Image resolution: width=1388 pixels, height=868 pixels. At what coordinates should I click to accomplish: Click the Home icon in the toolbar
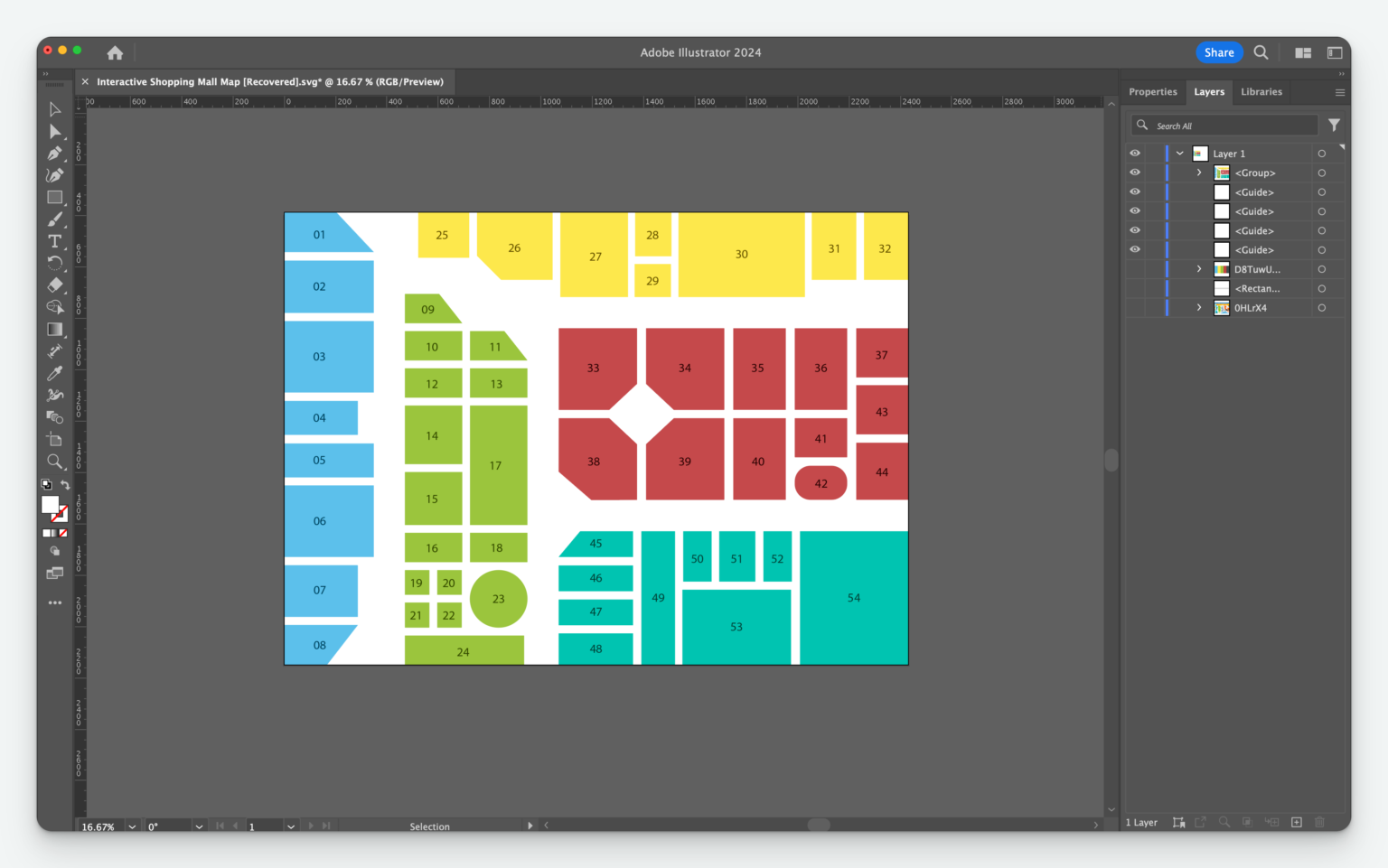coord(115,52)
